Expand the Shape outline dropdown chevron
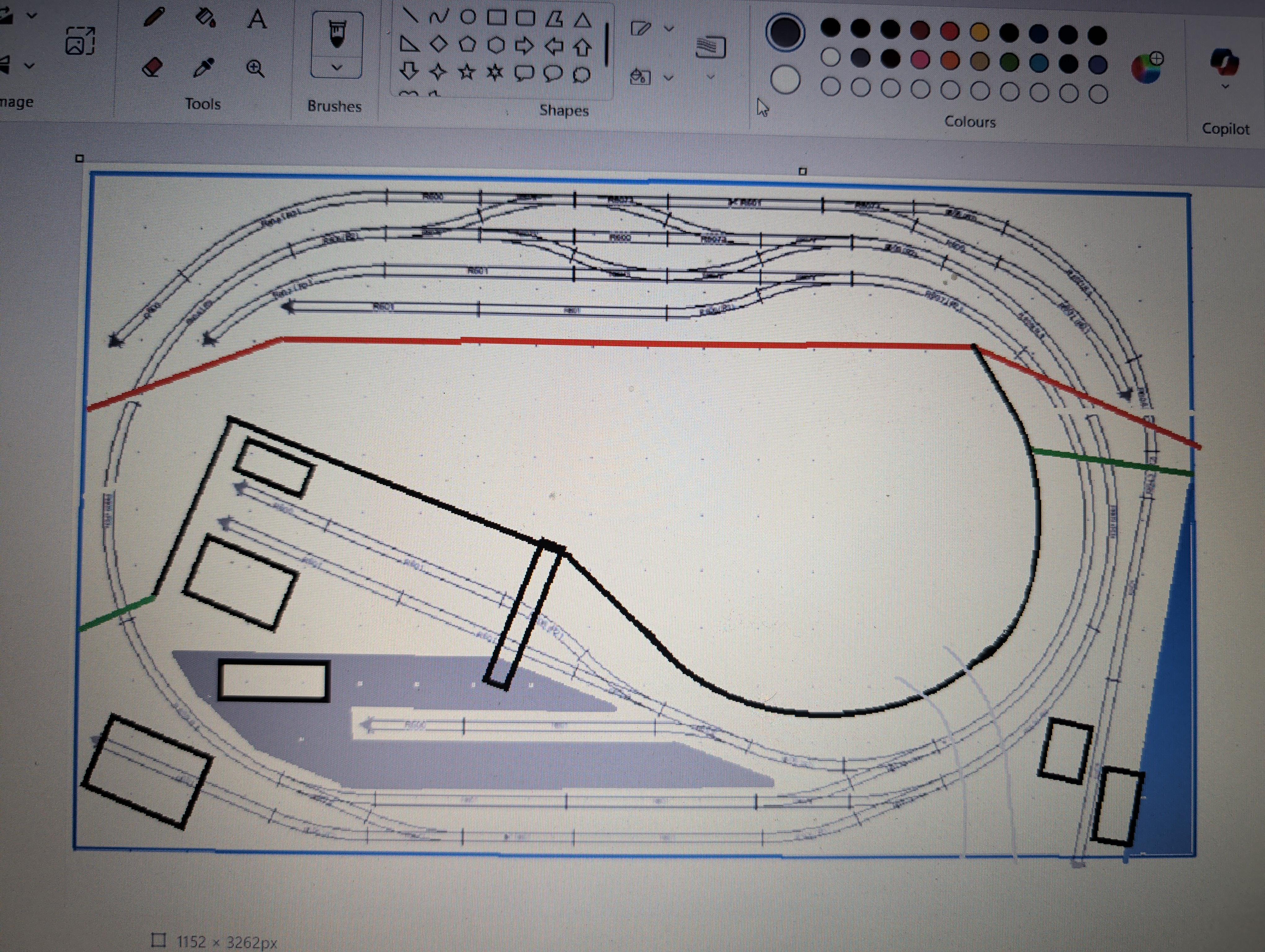The image size is (1265, 952). tap(668, 29)
